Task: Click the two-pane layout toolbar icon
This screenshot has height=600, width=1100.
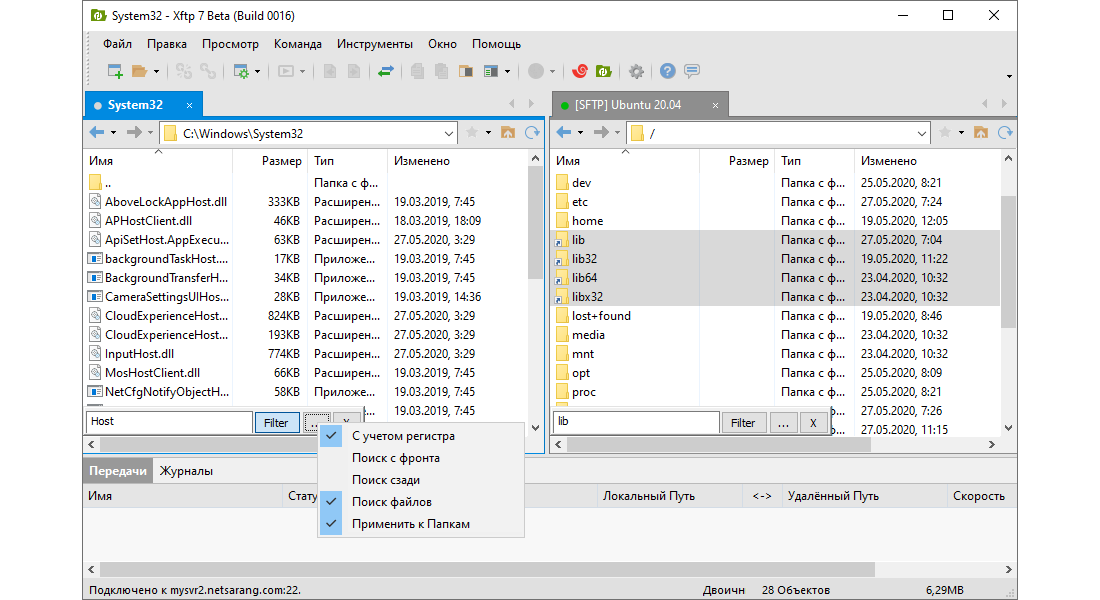Action: pyautogui.click(x=466, y=71)
